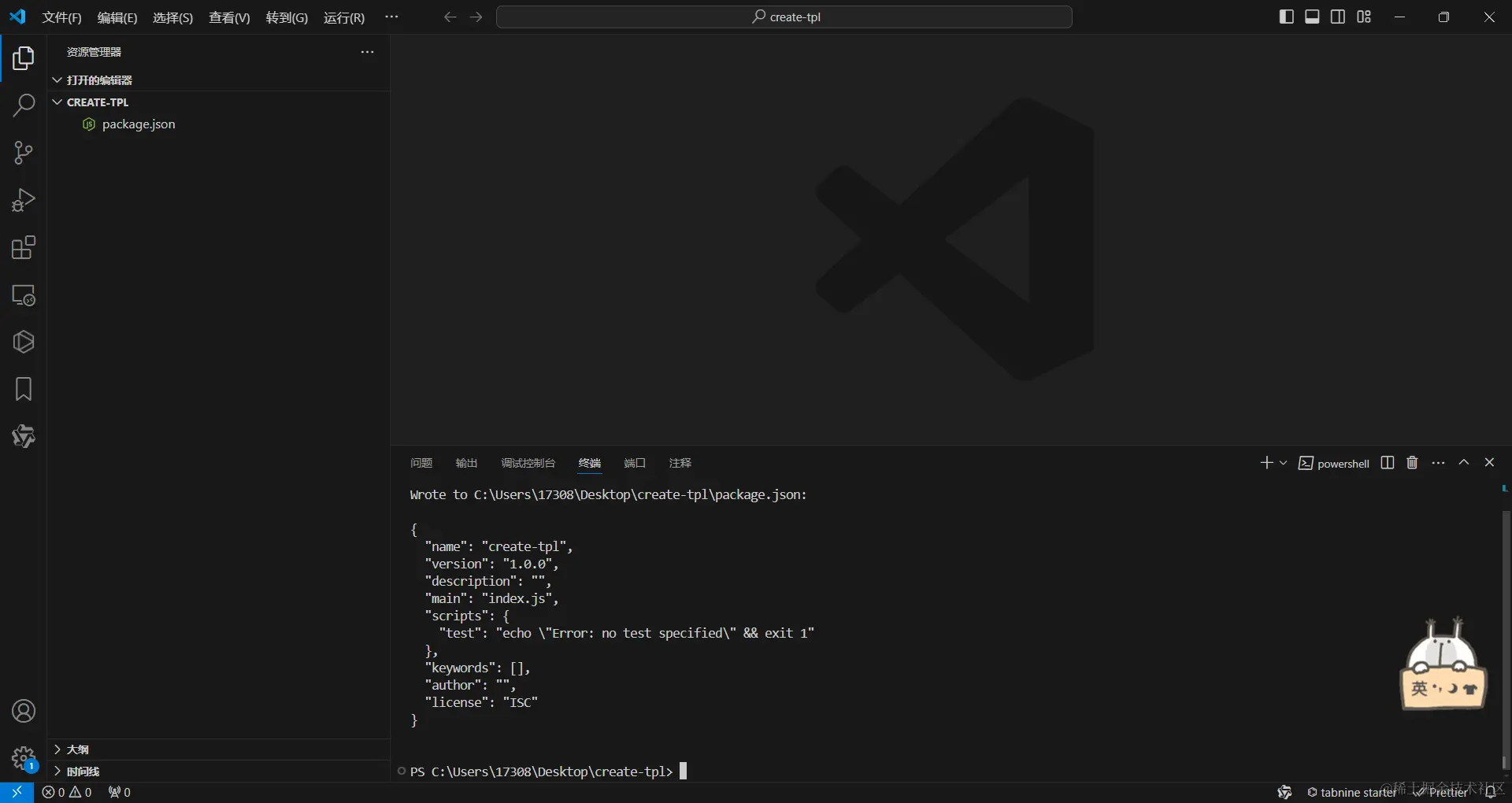Switch to the 输出 panel tab
This screenshot has width=1512, height=803.
466,463
